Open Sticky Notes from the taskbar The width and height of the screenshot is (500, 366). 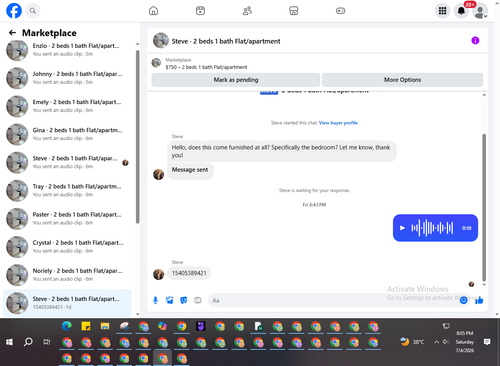click(x=86, y=326)
